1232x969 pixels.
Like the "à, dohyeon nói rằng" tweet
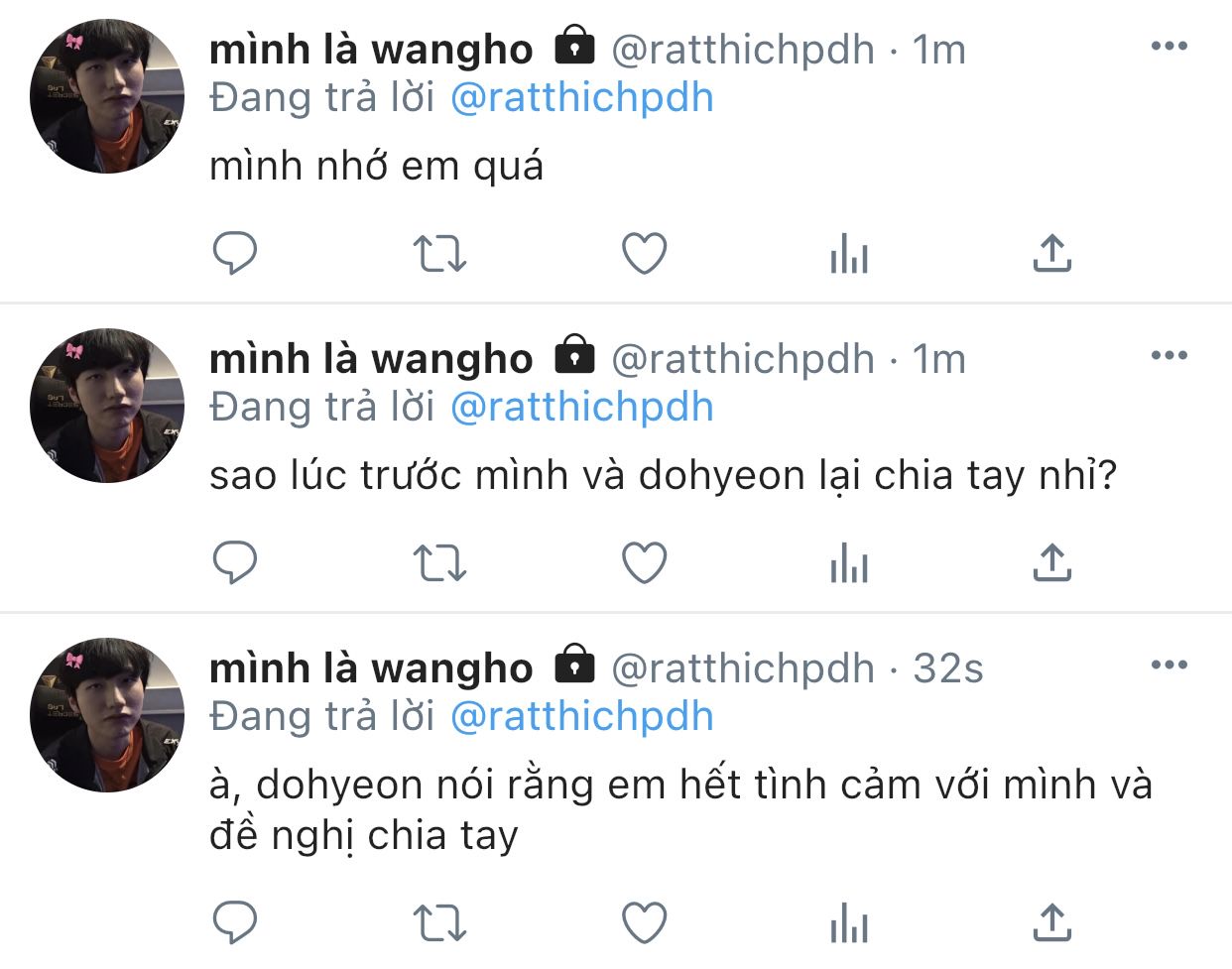[x=644, y=922]
